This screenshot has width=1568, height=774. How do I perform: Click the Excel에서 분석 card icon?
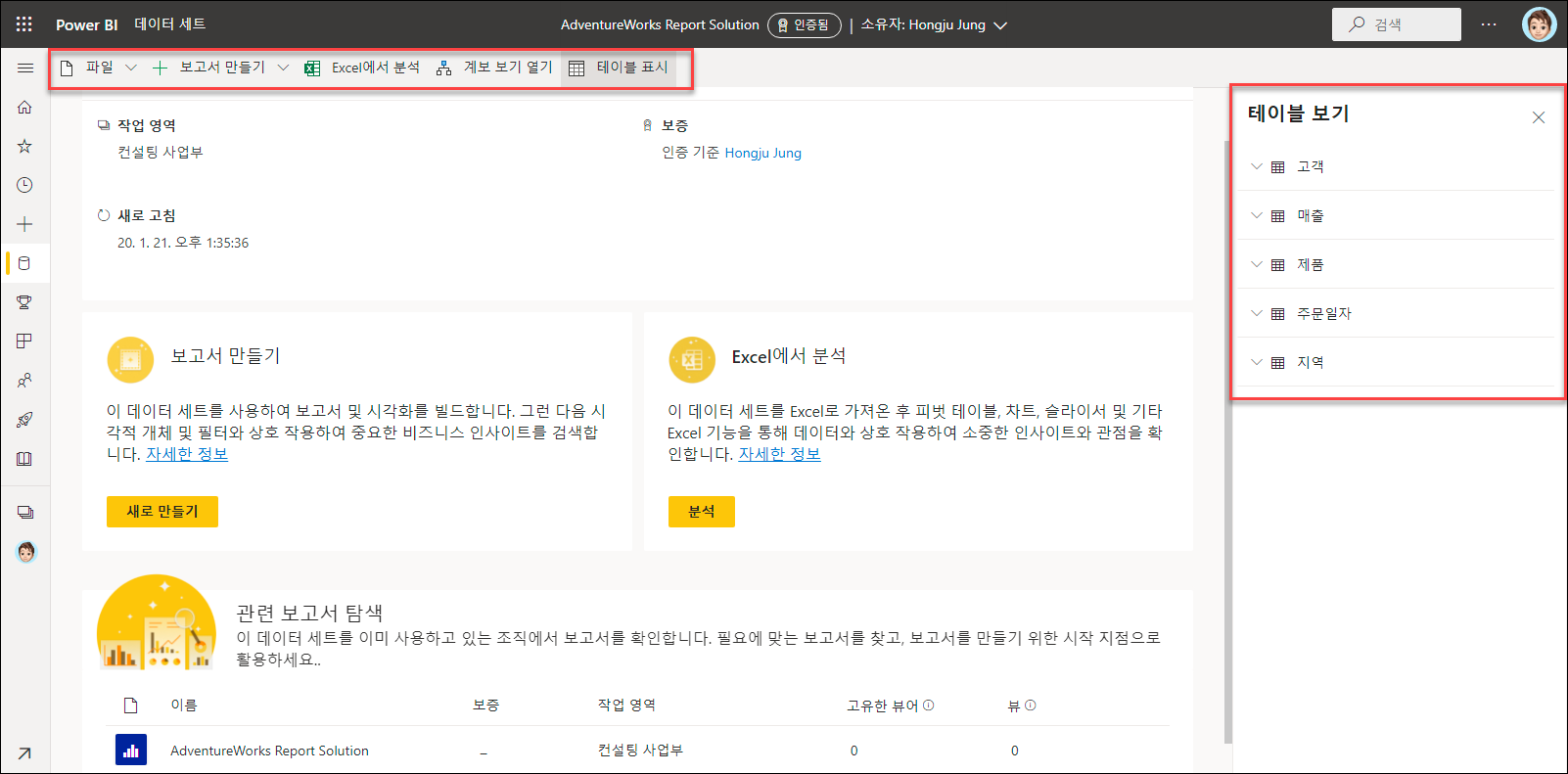point(692,360)
